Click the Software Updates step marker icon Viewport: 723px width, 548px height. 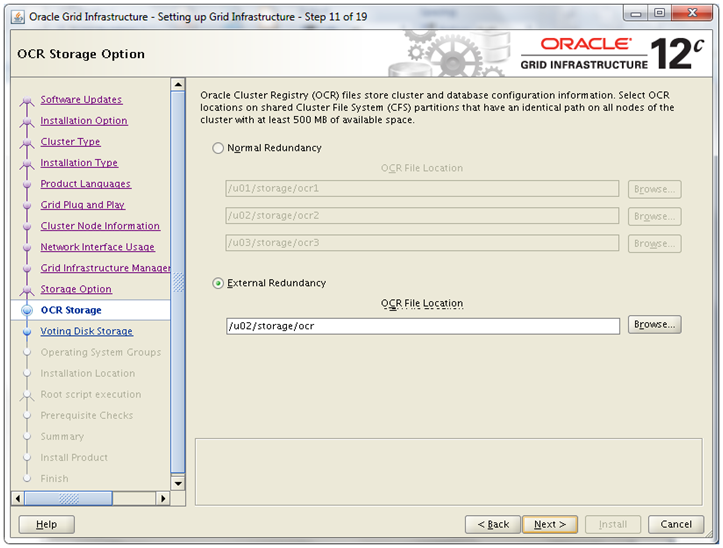click(27, 101)
